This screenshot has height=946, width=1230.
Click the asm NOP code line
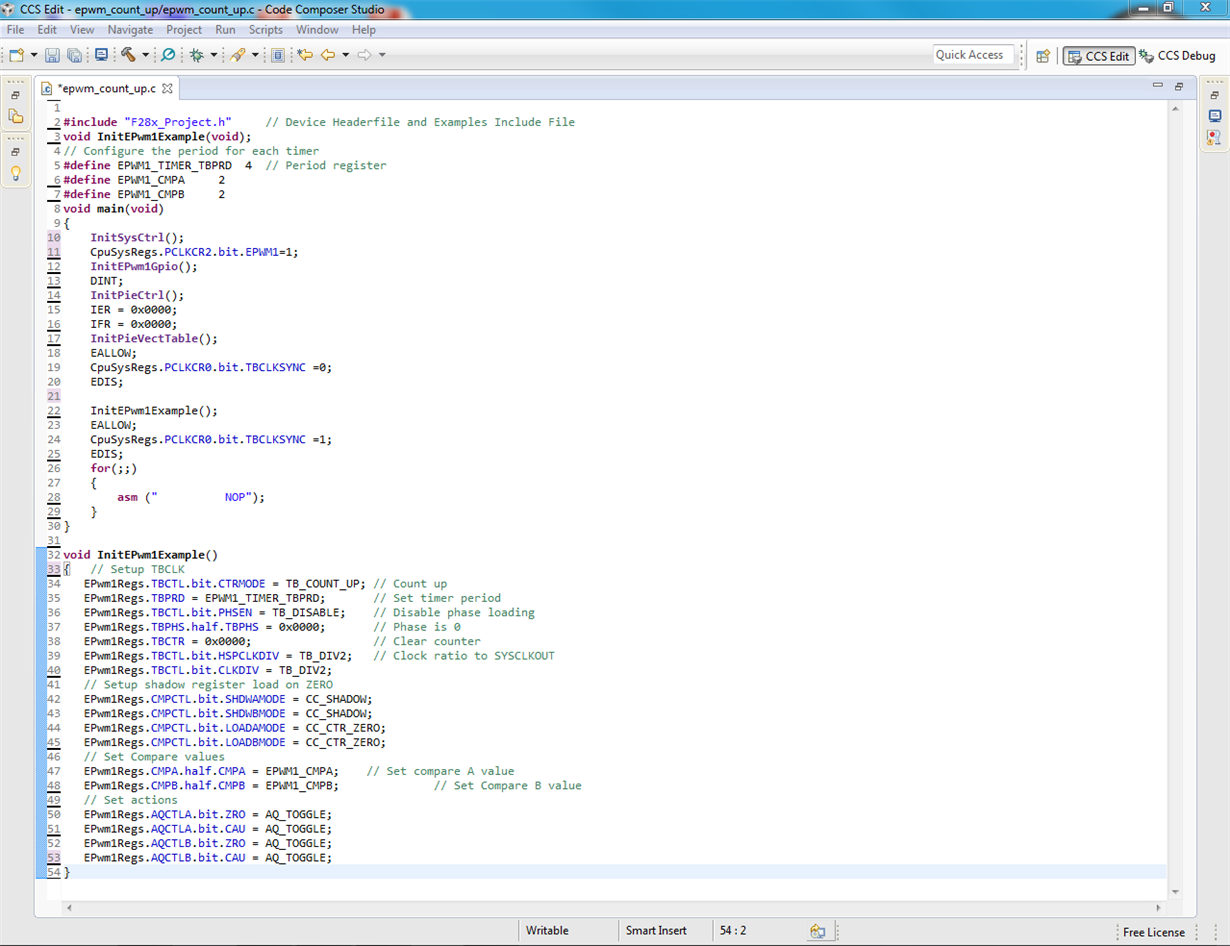(x=191, y=497)
